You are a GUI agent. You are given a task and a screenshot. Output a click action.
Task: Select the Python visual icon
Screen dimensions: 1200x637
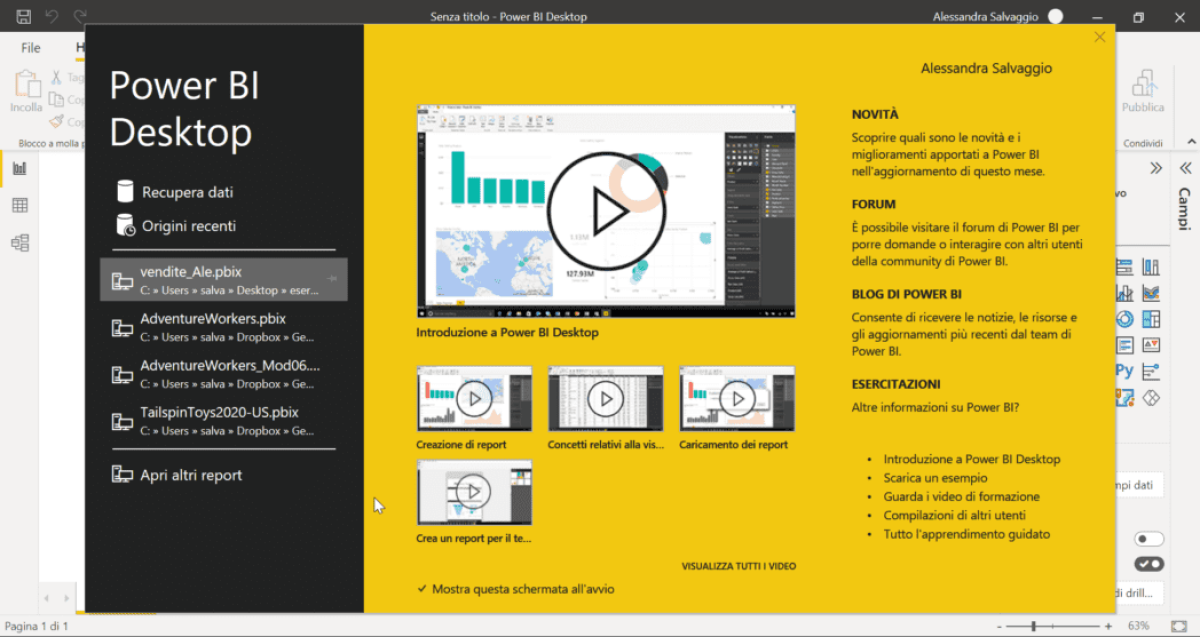[x=1124, y=371]
